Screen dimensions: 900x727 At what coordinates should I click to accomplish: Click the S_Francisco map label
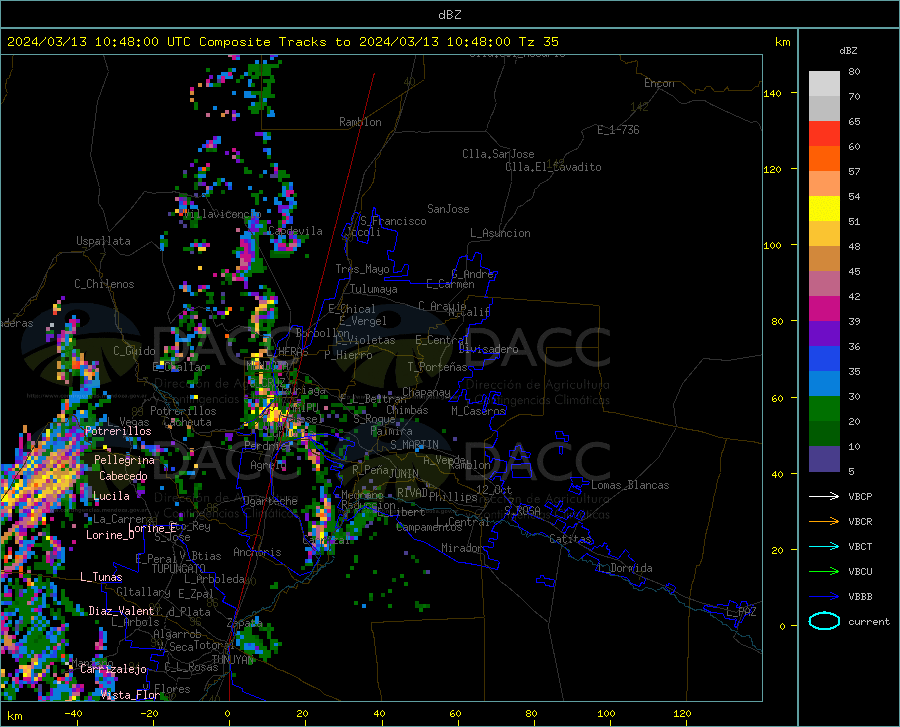tap(393, 221)
